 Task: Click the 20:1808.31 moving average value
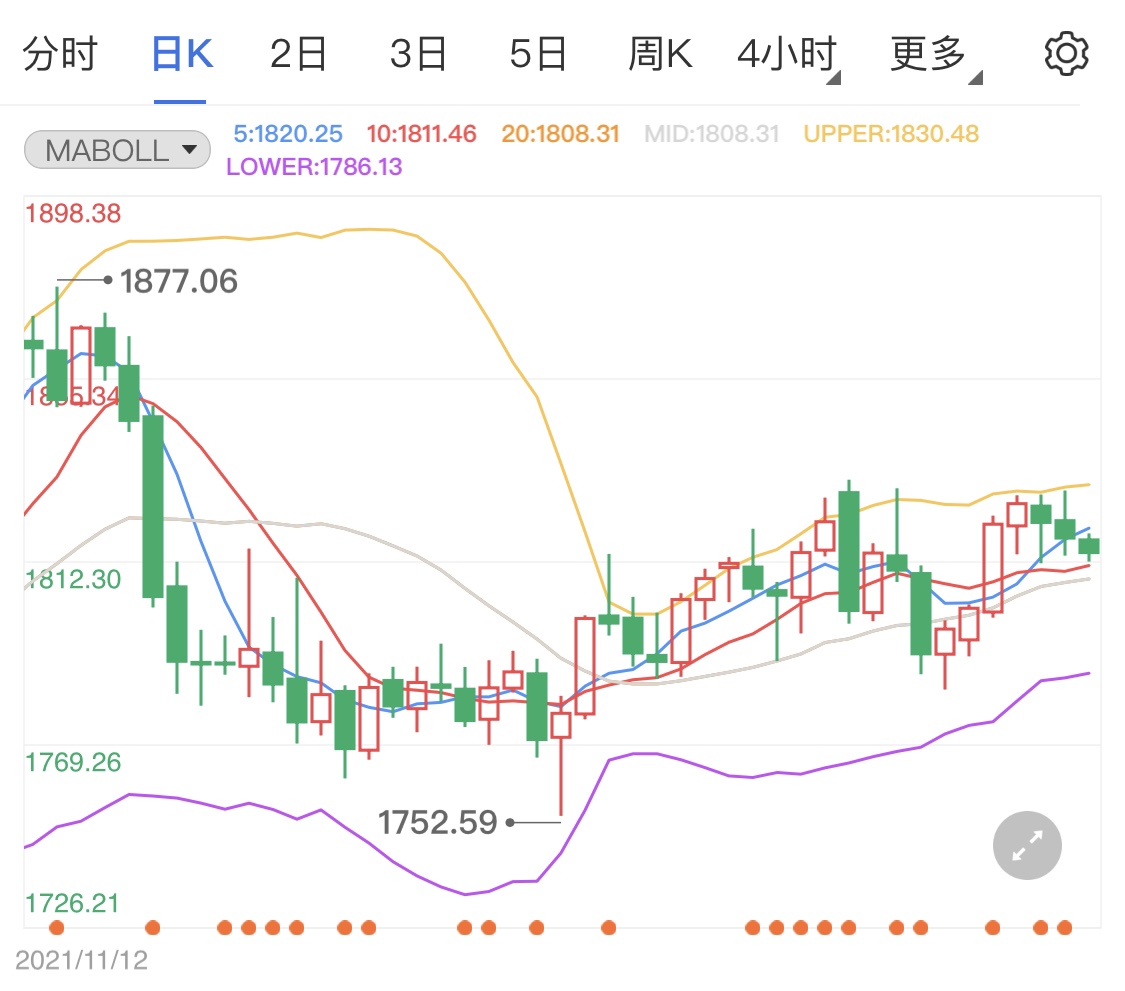[x=560, y=133]
